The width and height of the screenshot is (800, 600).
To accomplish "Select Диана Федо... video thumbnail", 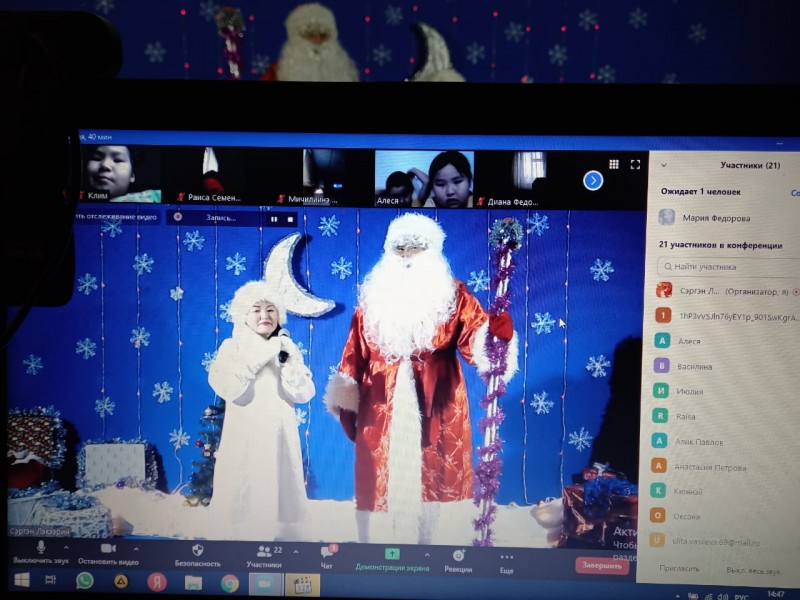I will click(x=526, y=179).
